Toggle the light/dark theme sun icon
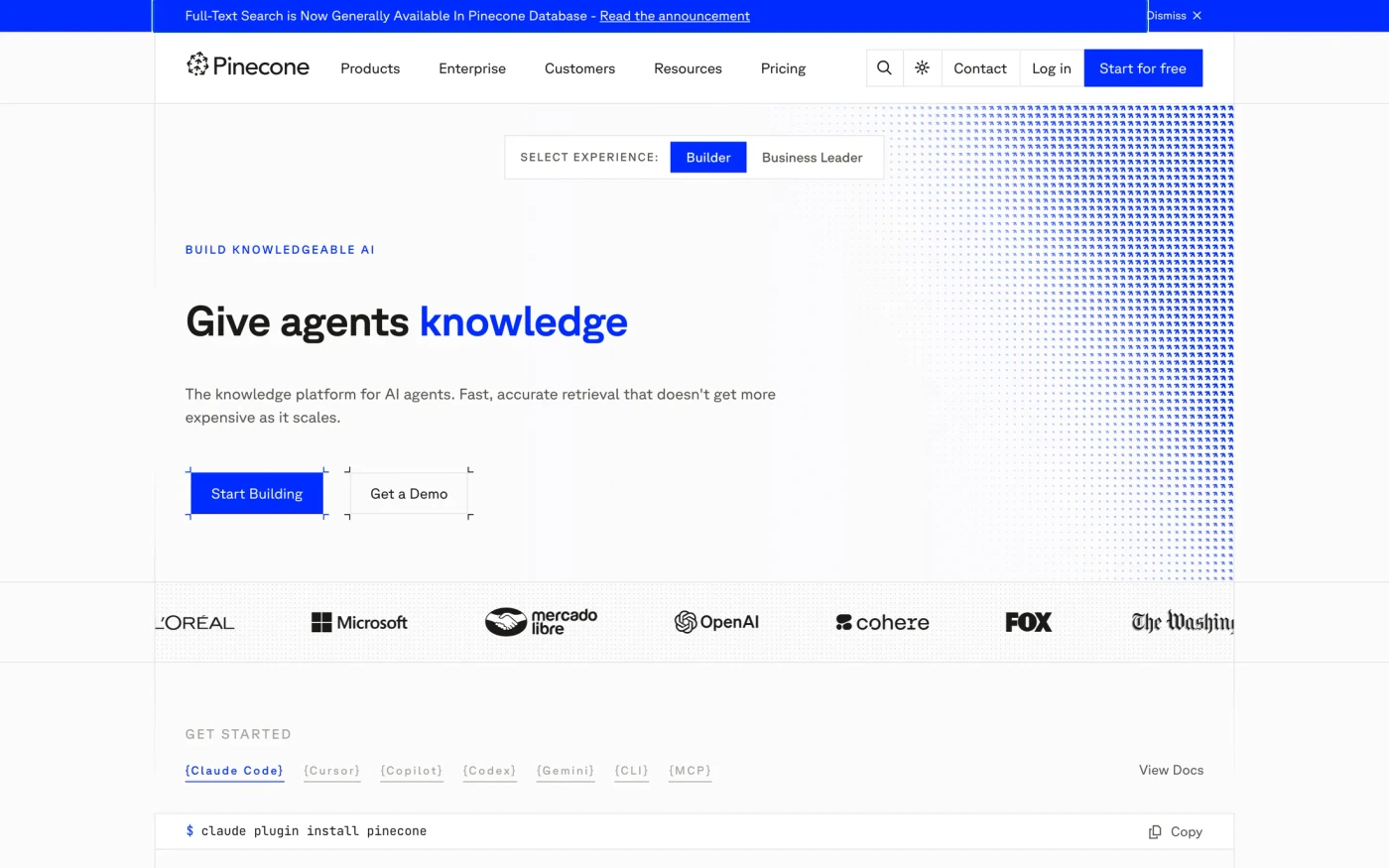This screenshot has width=1389, height=868. (x=923, y=67)
